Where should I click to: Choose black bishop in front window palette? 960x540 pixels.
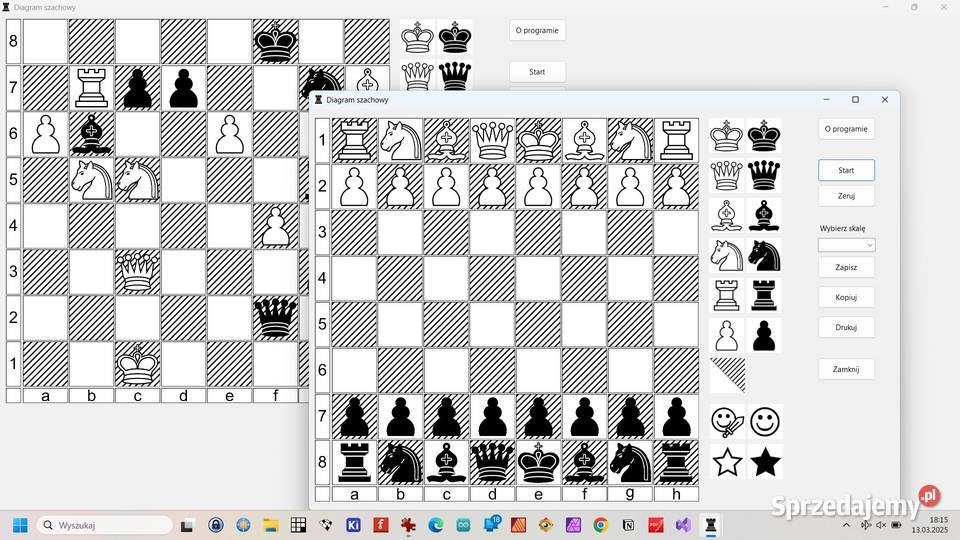764,216
